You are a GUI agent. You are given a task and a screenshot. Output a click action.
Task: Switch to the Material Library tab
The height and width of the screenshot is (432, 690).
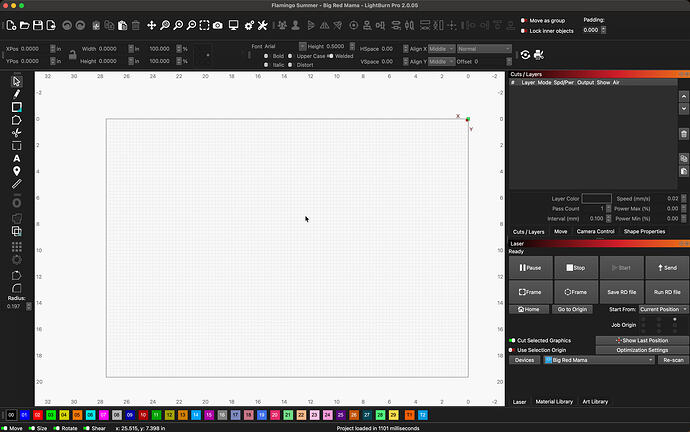554,402
